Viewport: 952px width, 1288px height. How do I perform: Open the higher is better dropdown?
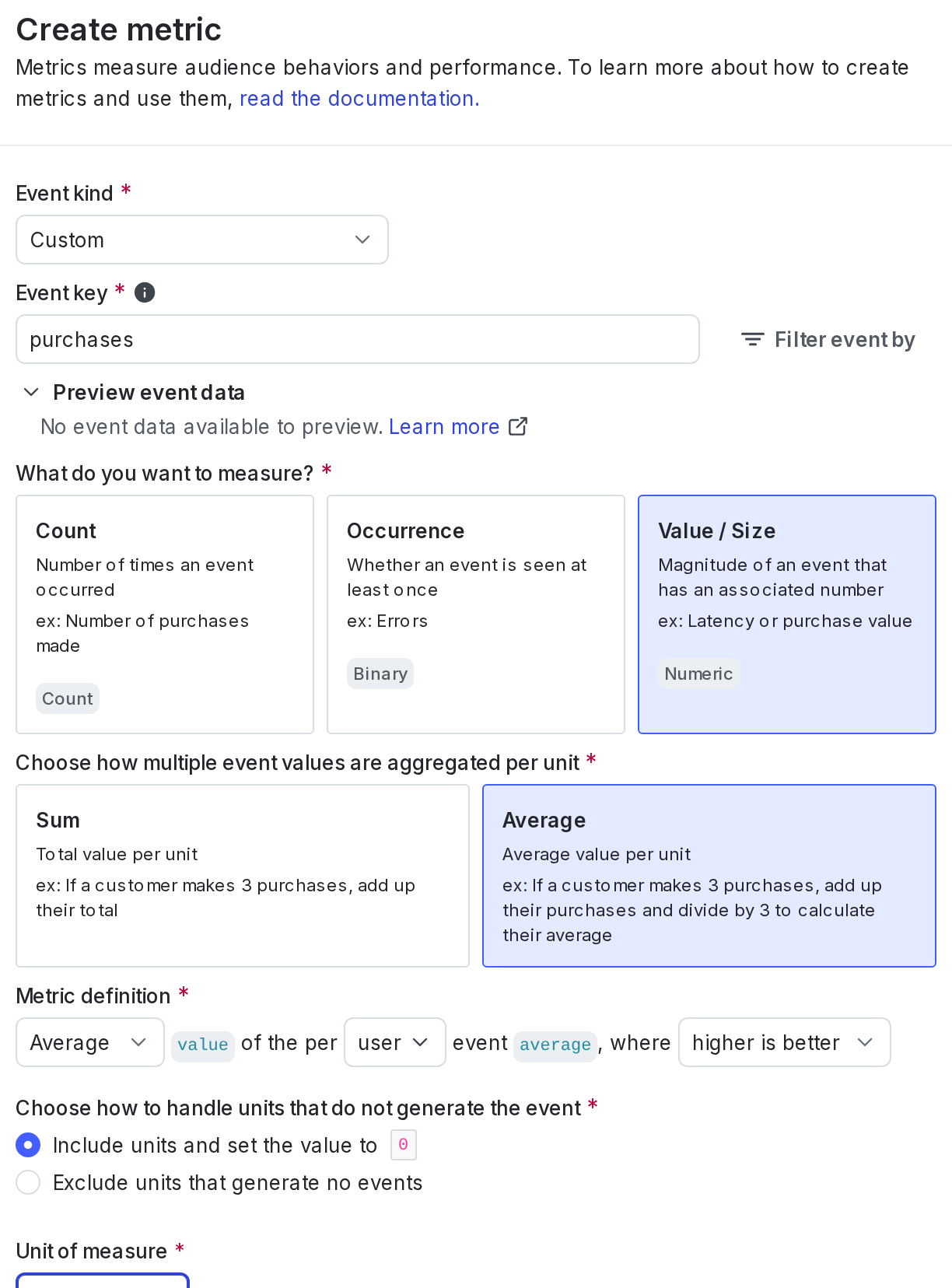tap(784, 1042)
